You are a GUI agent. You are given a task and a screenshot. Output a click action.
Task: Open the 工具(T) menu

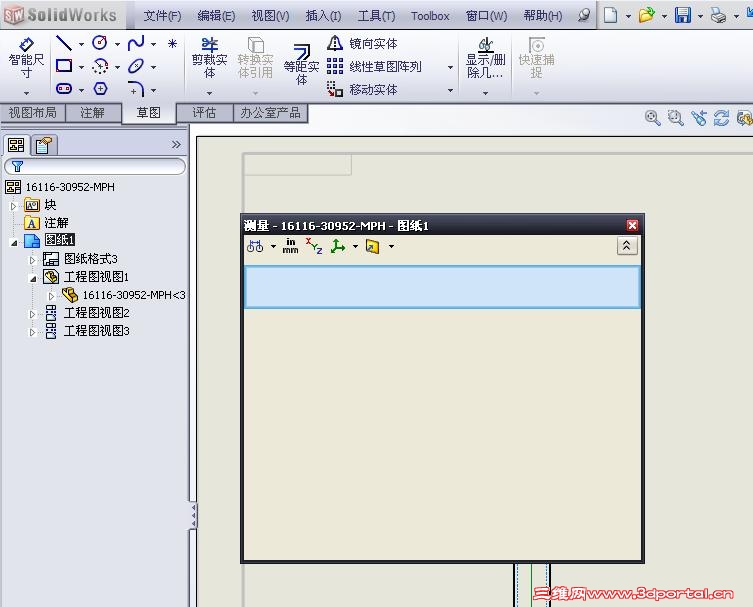pyautogui.click(x=376, y=16)
